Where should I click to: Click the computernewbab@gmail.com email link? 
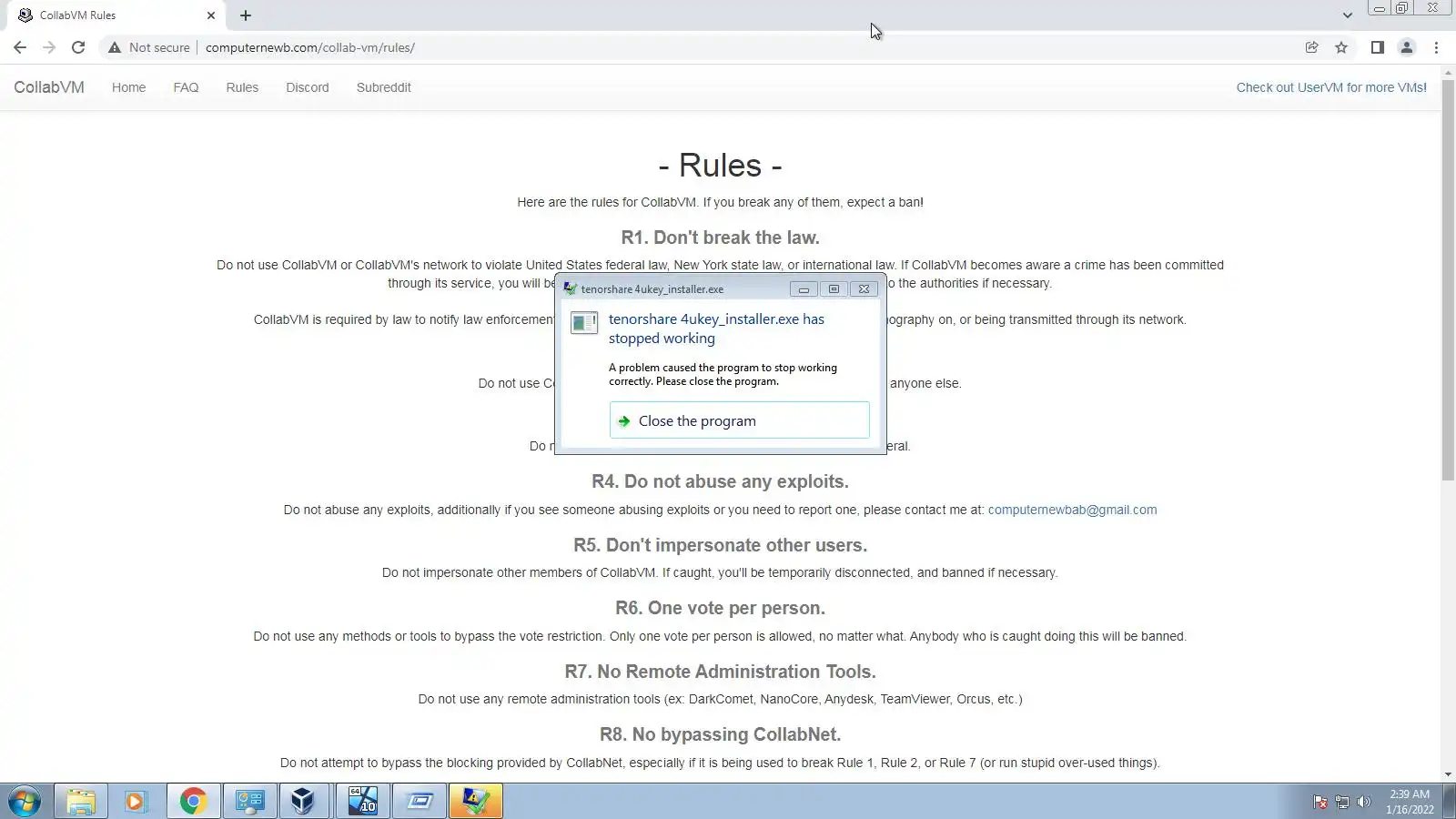click(1072, 510)
